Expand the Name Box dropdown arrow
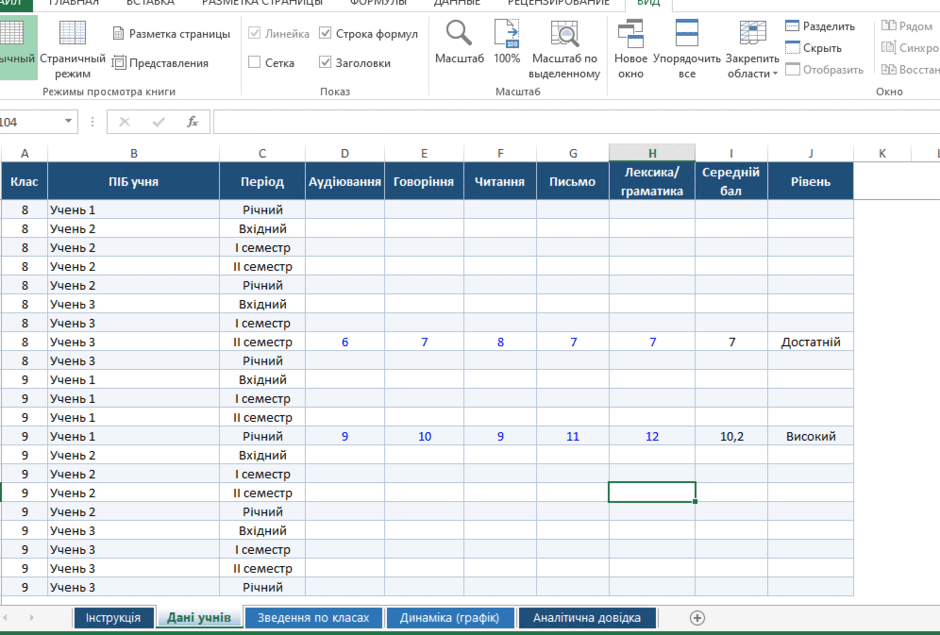Screen dimensions: 940x635 point(68,121)
